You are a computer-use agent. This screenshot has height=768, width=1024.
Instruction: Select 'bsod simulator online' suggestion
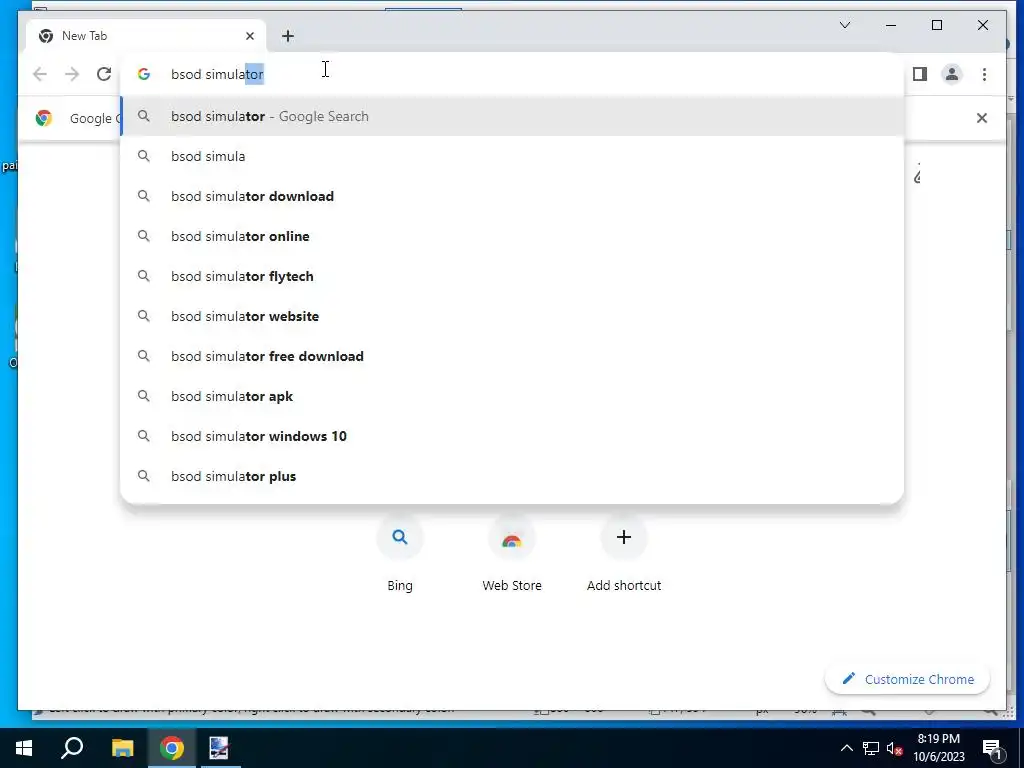point(512,236)
